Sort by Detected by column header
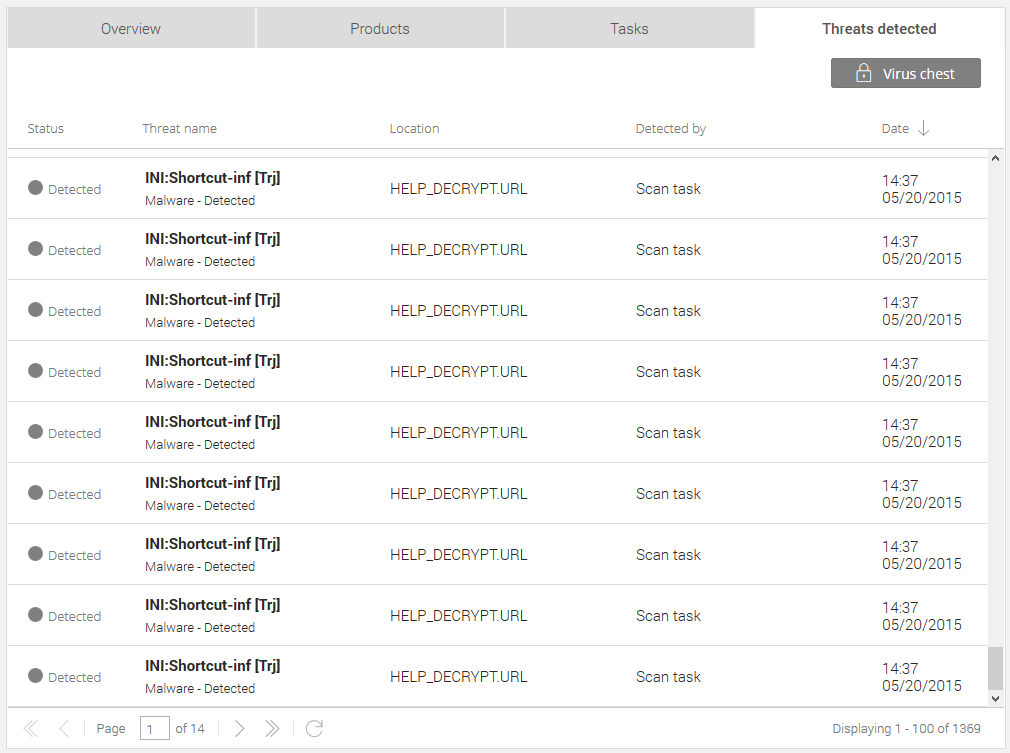The image size is (1010, 753). point(670,128)
